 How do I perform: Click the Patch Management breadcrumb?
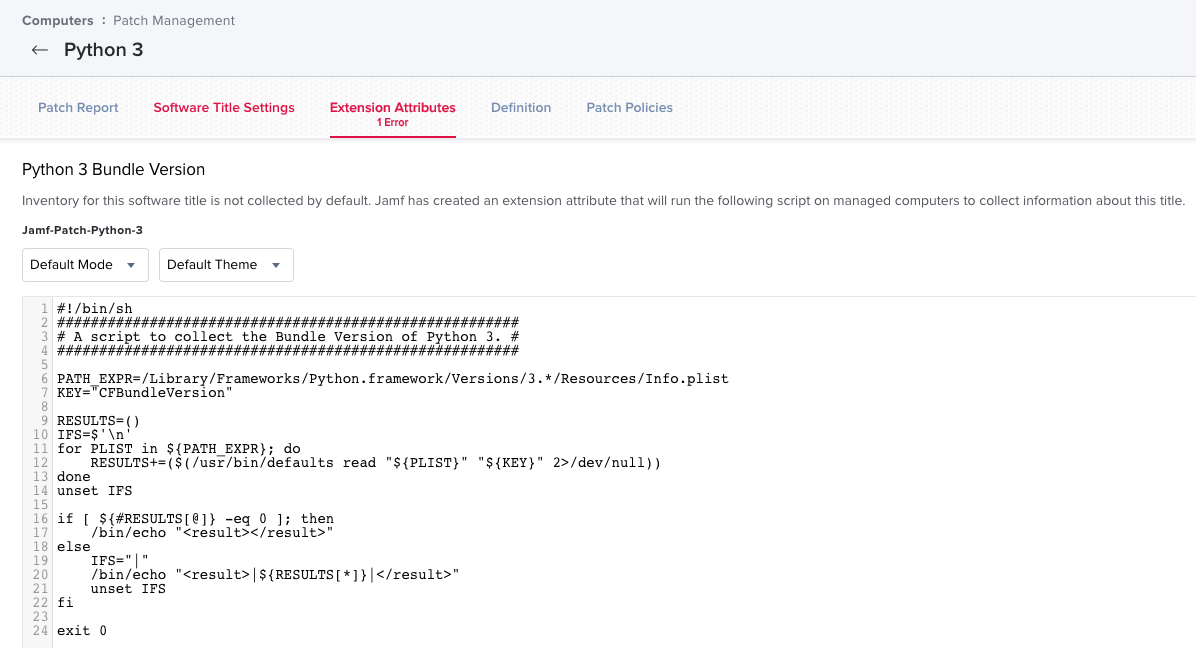click(x=174, y=21)
